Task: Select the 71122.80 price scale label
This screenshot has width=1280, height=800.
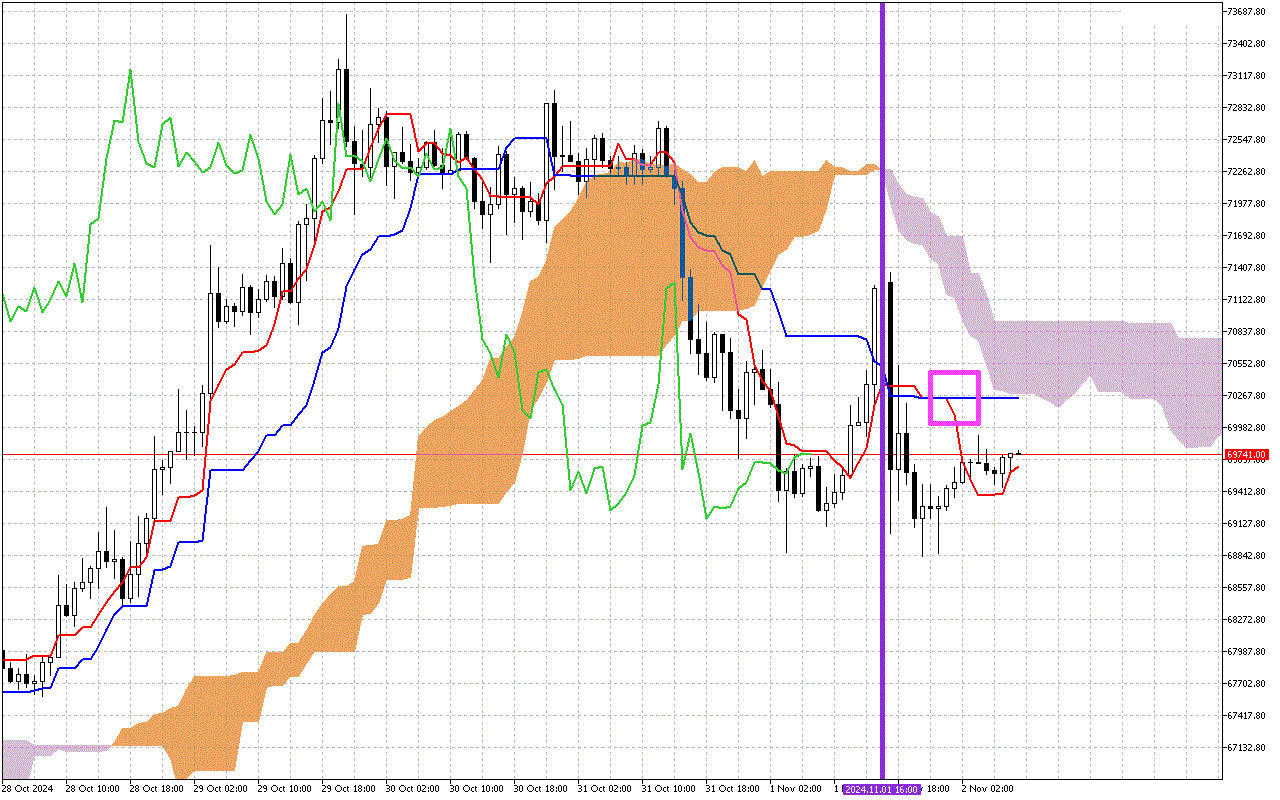Action: [1246, 300]
